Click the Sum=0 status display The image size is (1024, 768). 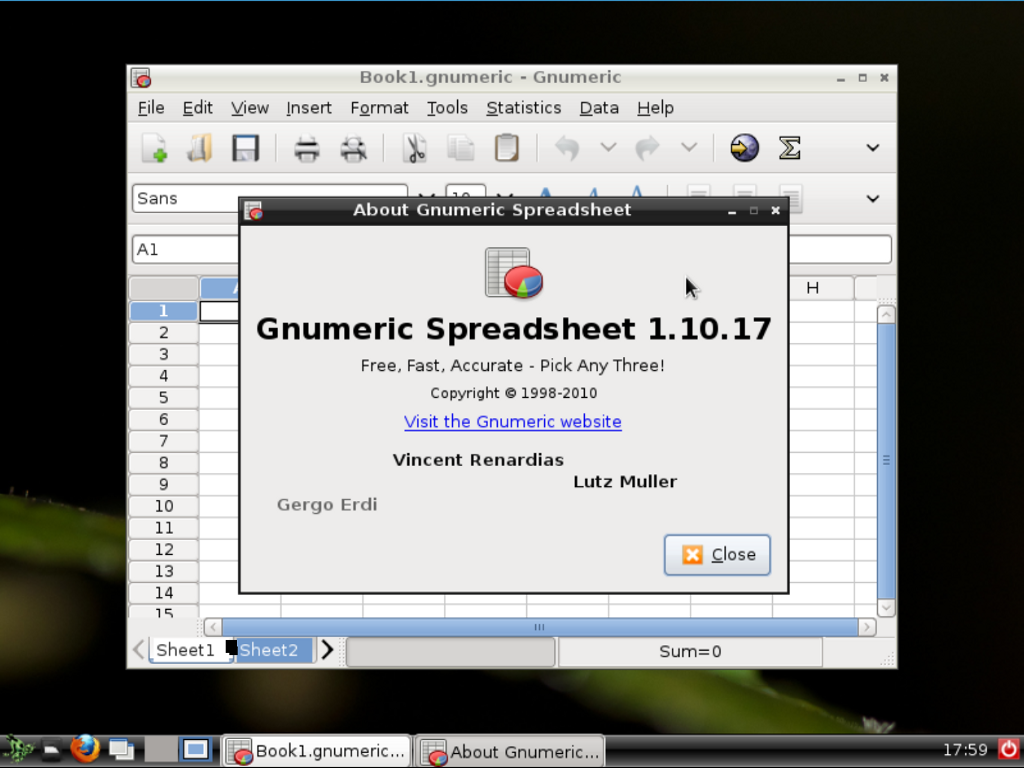[x=690, y=652]
